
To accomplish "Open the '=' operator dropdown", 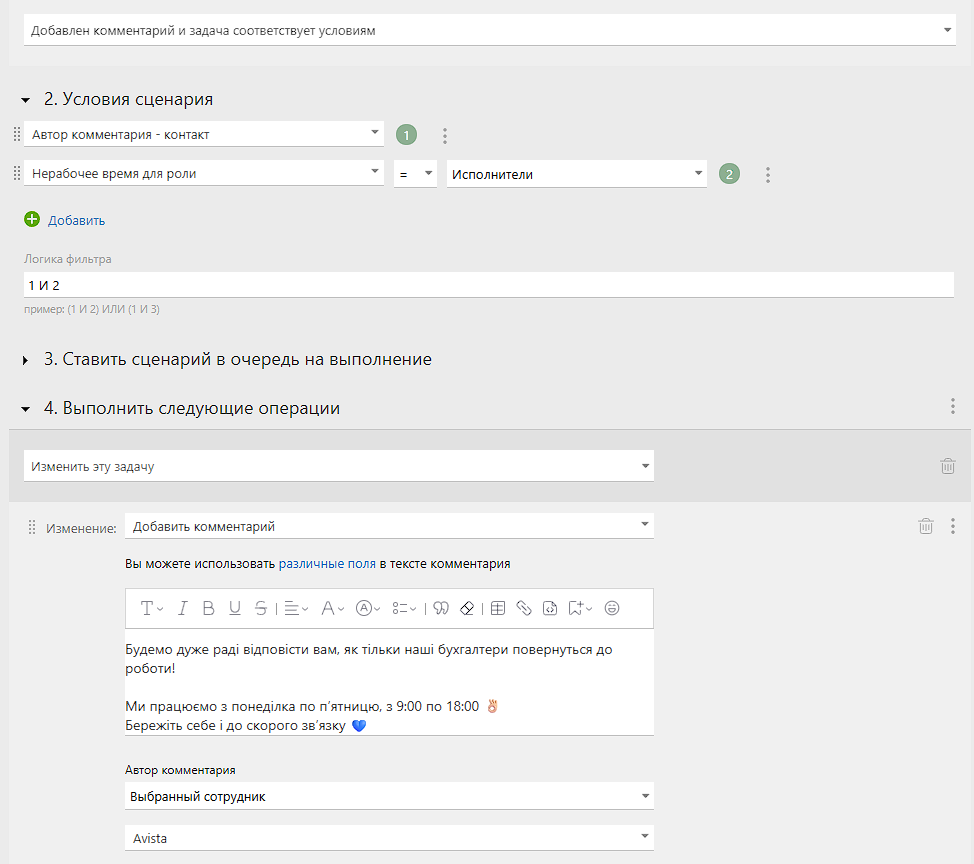I will (x=415, y=174).
